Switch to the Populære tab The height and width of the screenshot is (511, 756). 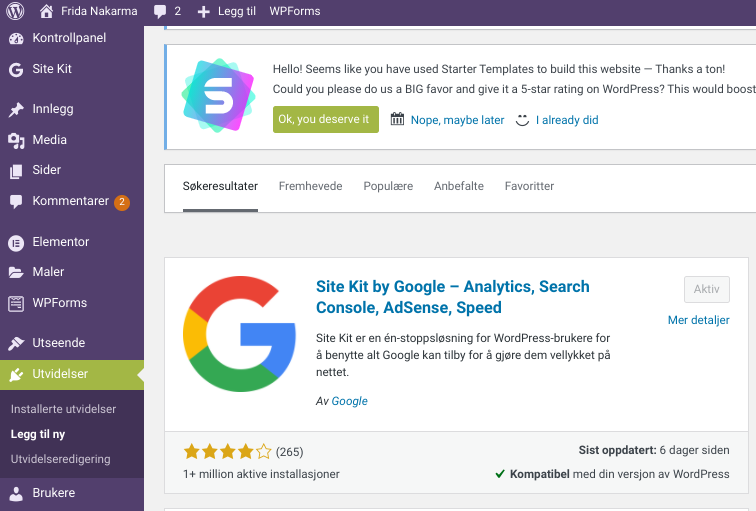click(388, 186)
